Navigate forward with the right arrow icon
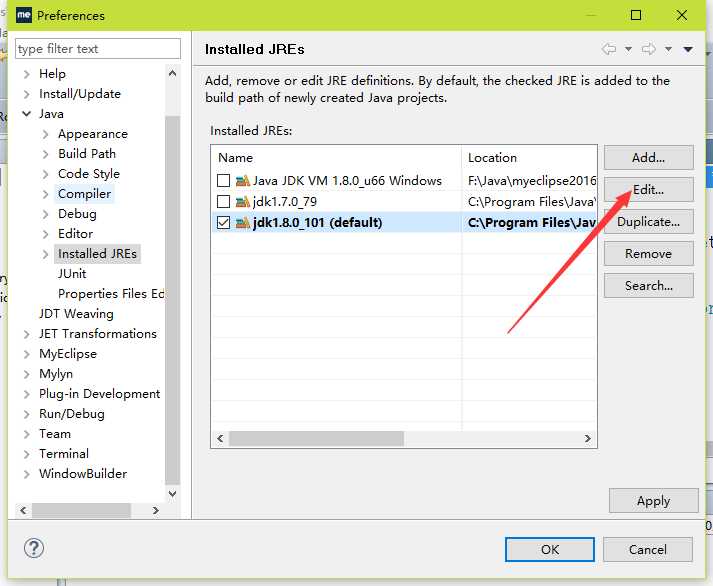The height and width of the screenshot is (586, 713). point(649,49)
